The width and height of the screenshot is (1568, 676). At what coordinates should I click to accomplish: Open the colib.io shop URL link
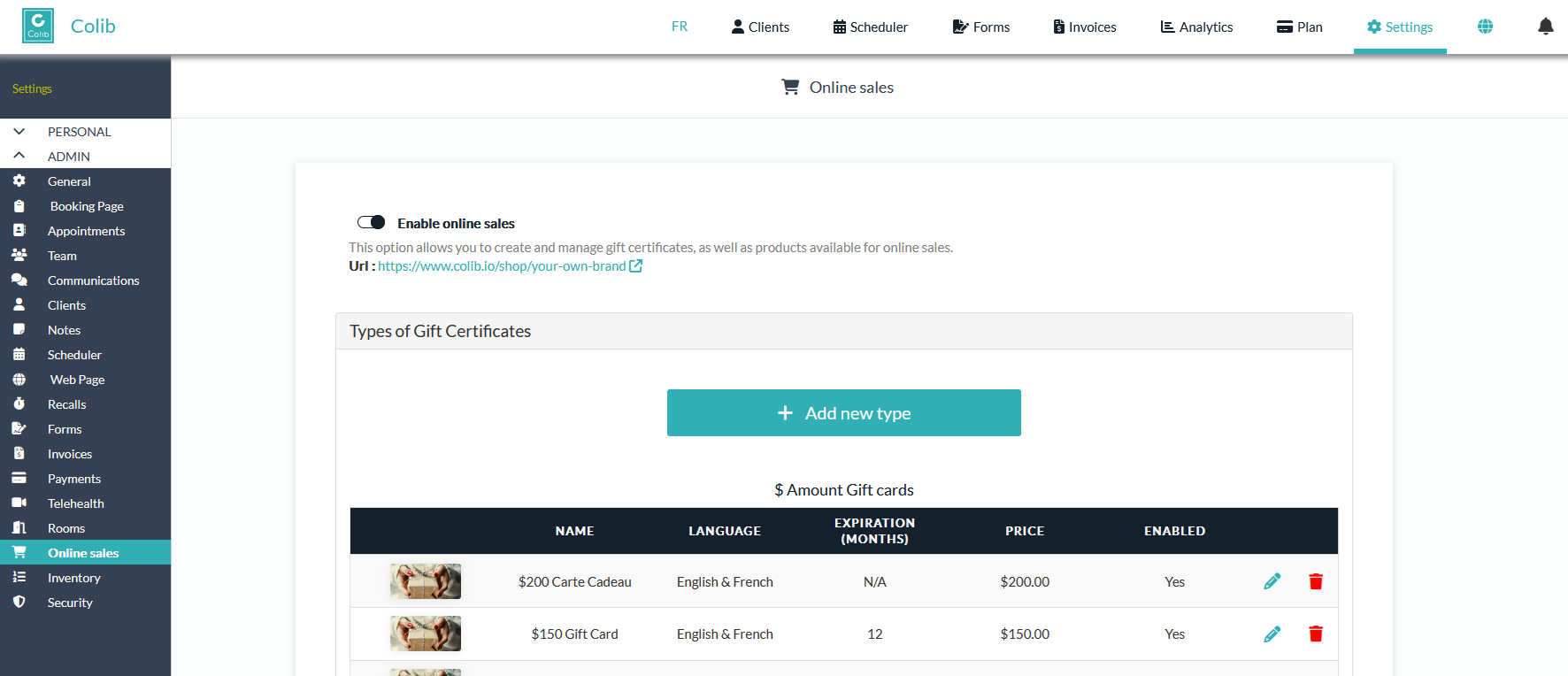(x=502, y=265)
